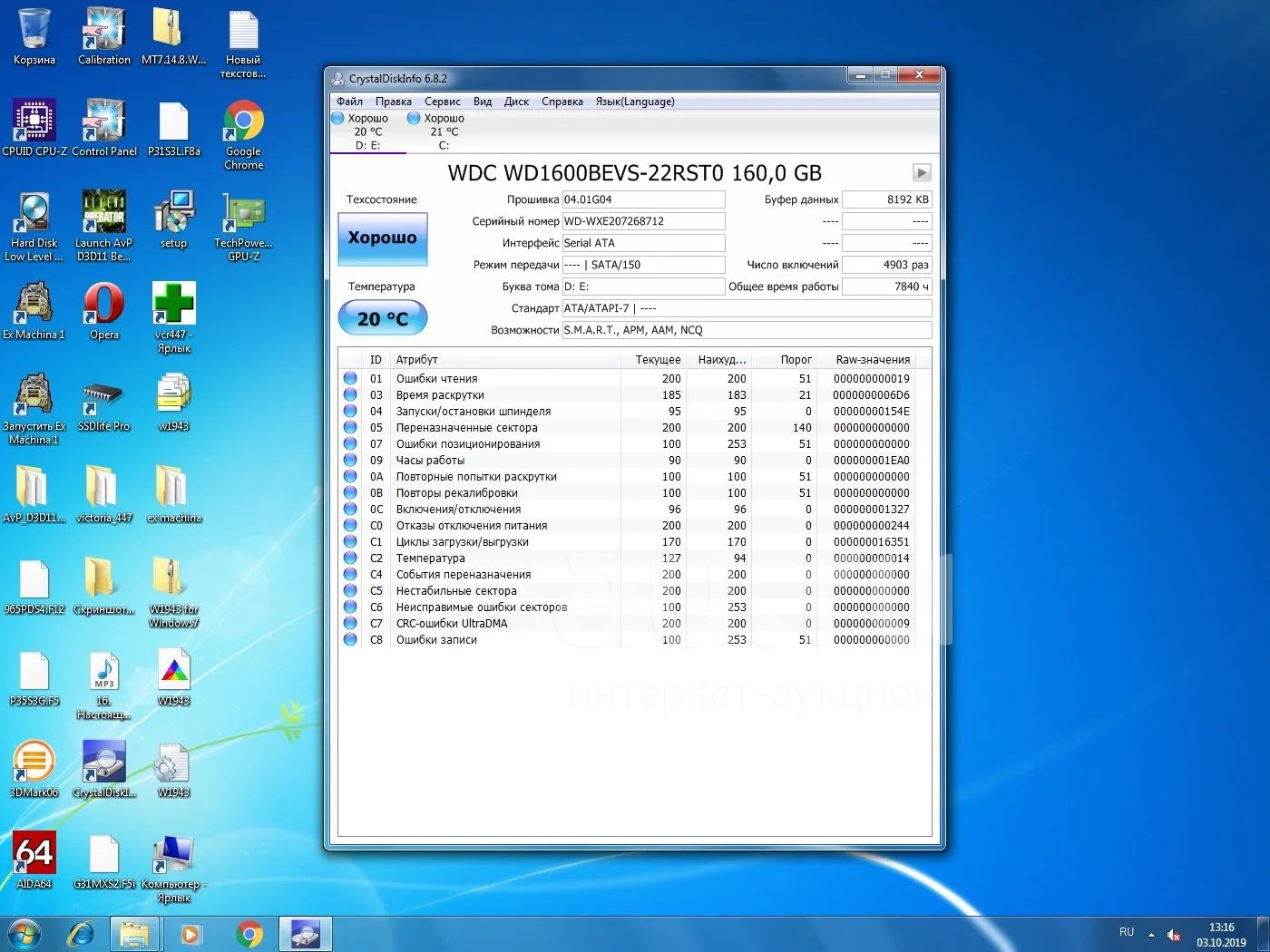Open the Правка menu

tap(394, 102)
